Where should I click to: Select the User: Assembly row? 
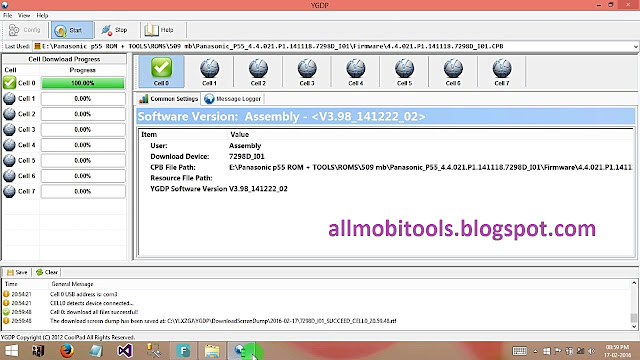pos(386,146)
